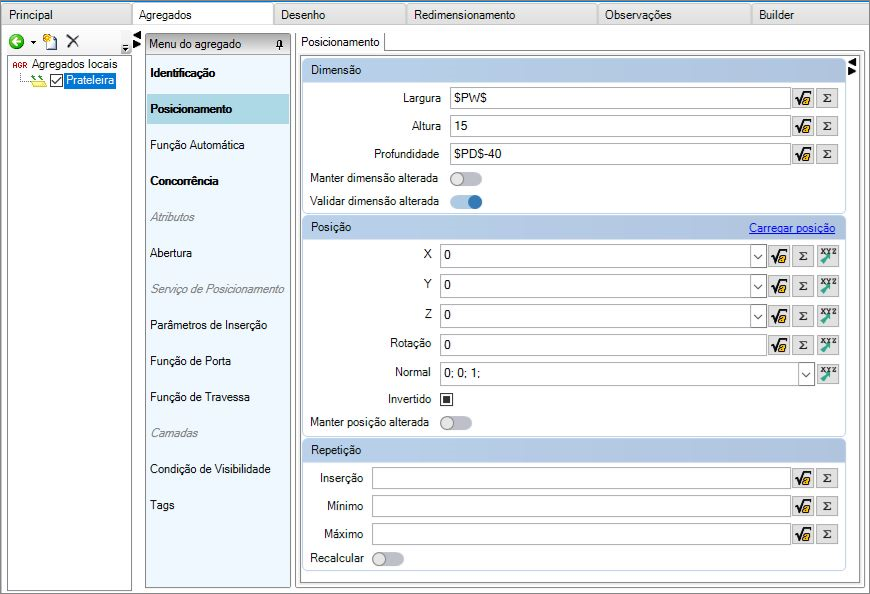The height and width of the screenshot is (594, 870).
Task: Enable the Recalcular switch
Action: [388, 559]
